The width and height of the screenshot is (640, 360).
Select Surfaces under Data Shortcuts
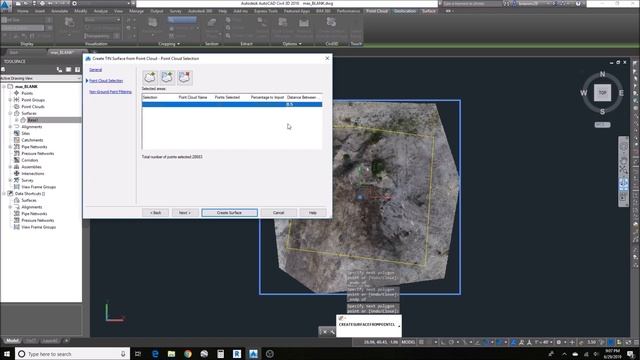point(29,200)
